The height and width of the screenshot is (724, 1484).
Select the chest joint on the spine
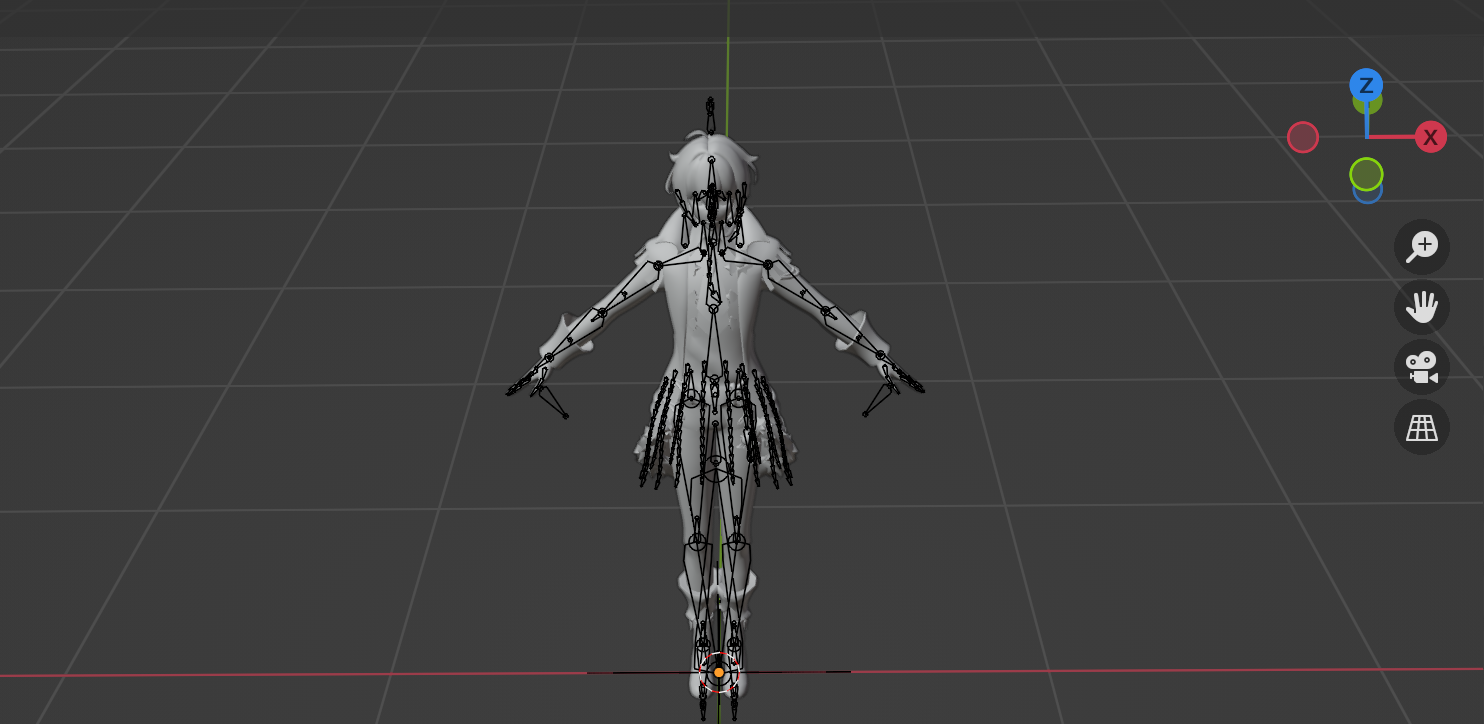[713, 309]
